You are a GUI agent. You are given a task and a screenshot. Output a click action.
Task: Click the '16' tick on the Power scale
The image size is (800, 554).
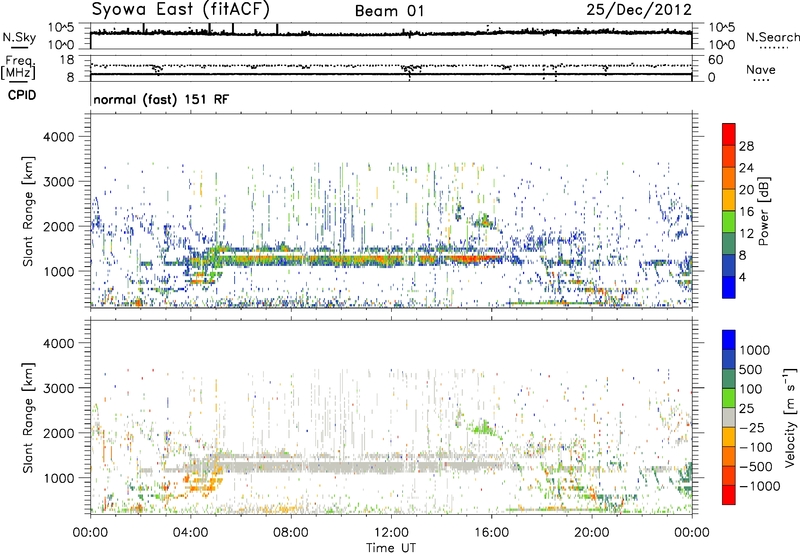point(746,212)
